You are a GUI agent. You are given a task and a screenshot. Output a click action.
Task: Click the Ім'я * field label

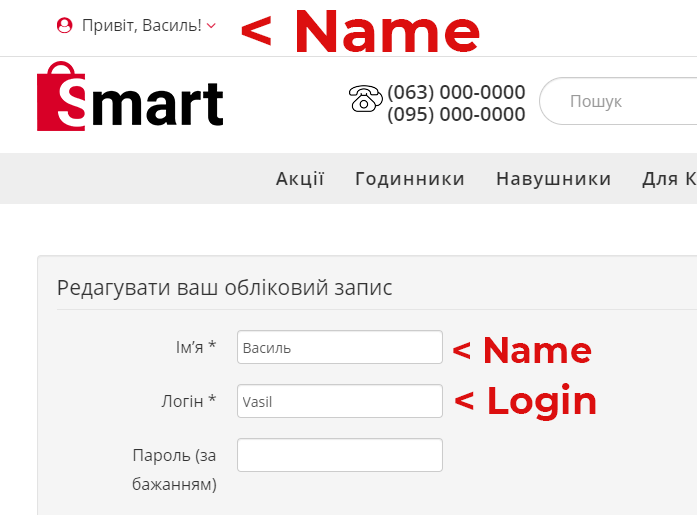196,347
